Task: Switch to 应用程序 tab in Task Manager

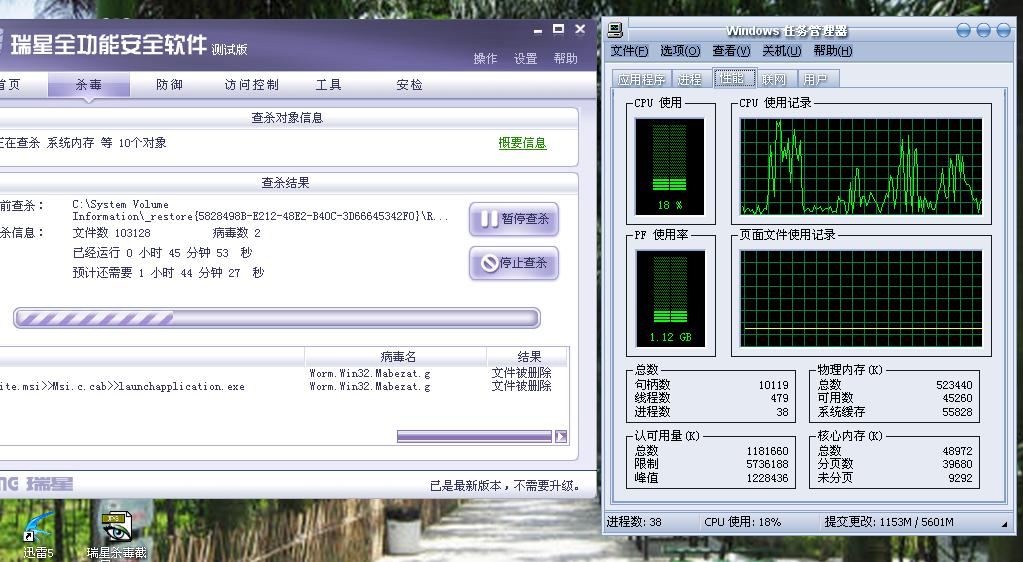Action: pos(641,80)
